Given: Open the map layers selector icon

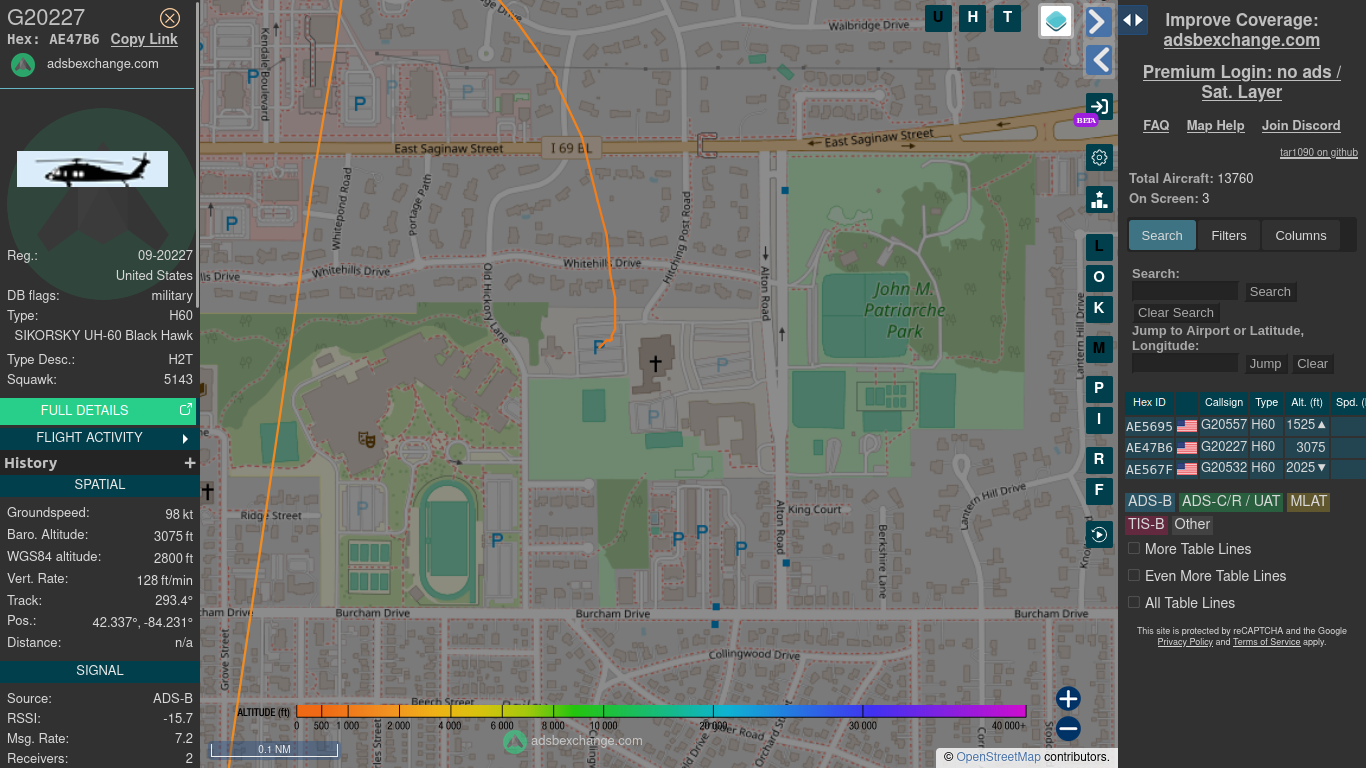Looking at the screenshot, I should 1056,21.
